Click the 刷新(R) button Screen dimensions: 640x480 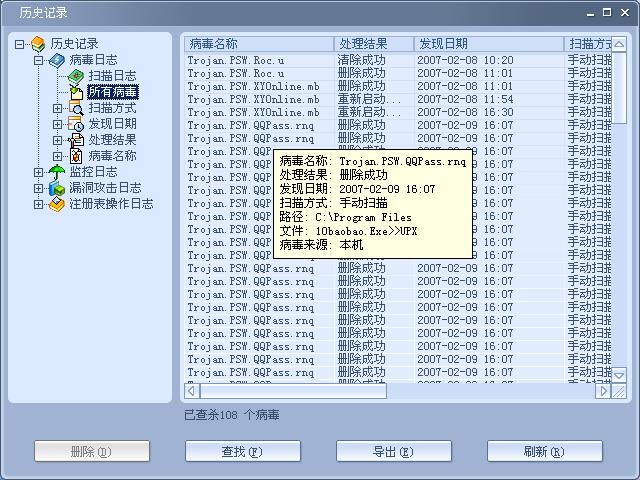545,451
